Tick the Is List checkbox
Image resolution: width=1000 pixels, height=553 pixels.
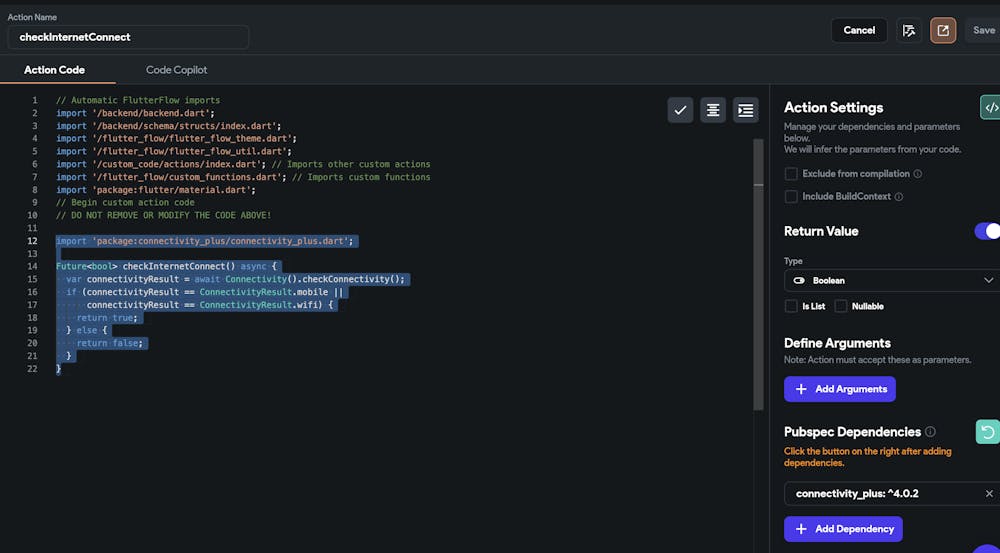(x=791, y=306)
